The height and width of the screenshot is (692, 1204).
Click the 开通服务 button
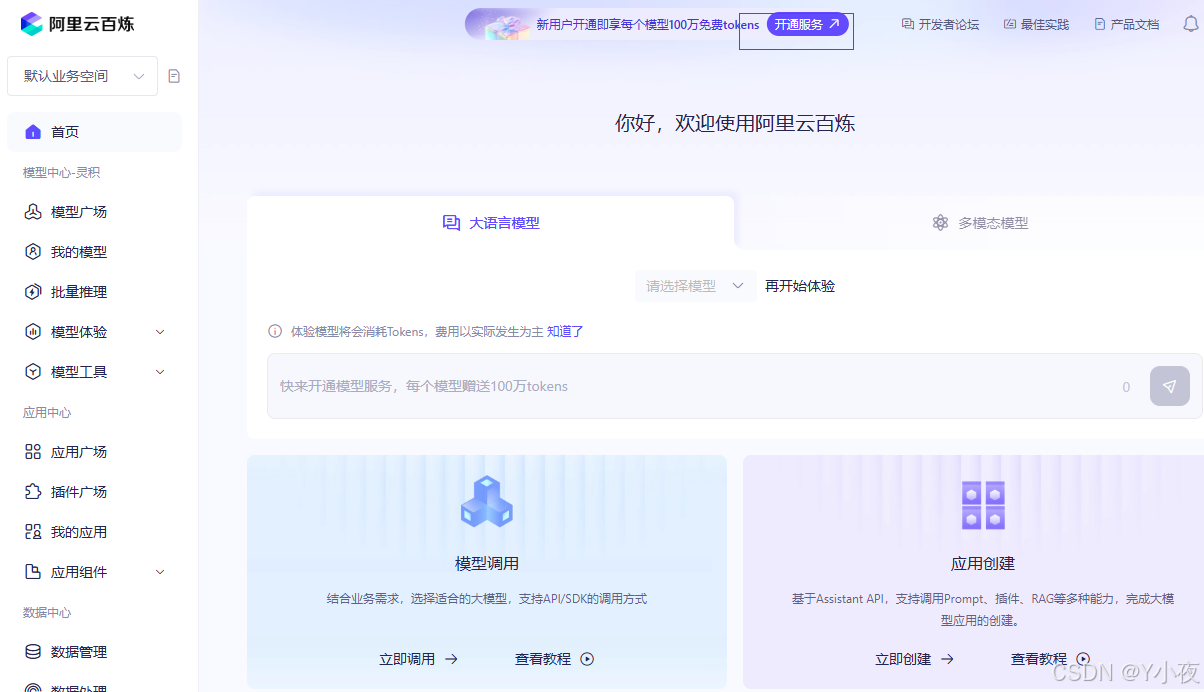coord(808,25)
